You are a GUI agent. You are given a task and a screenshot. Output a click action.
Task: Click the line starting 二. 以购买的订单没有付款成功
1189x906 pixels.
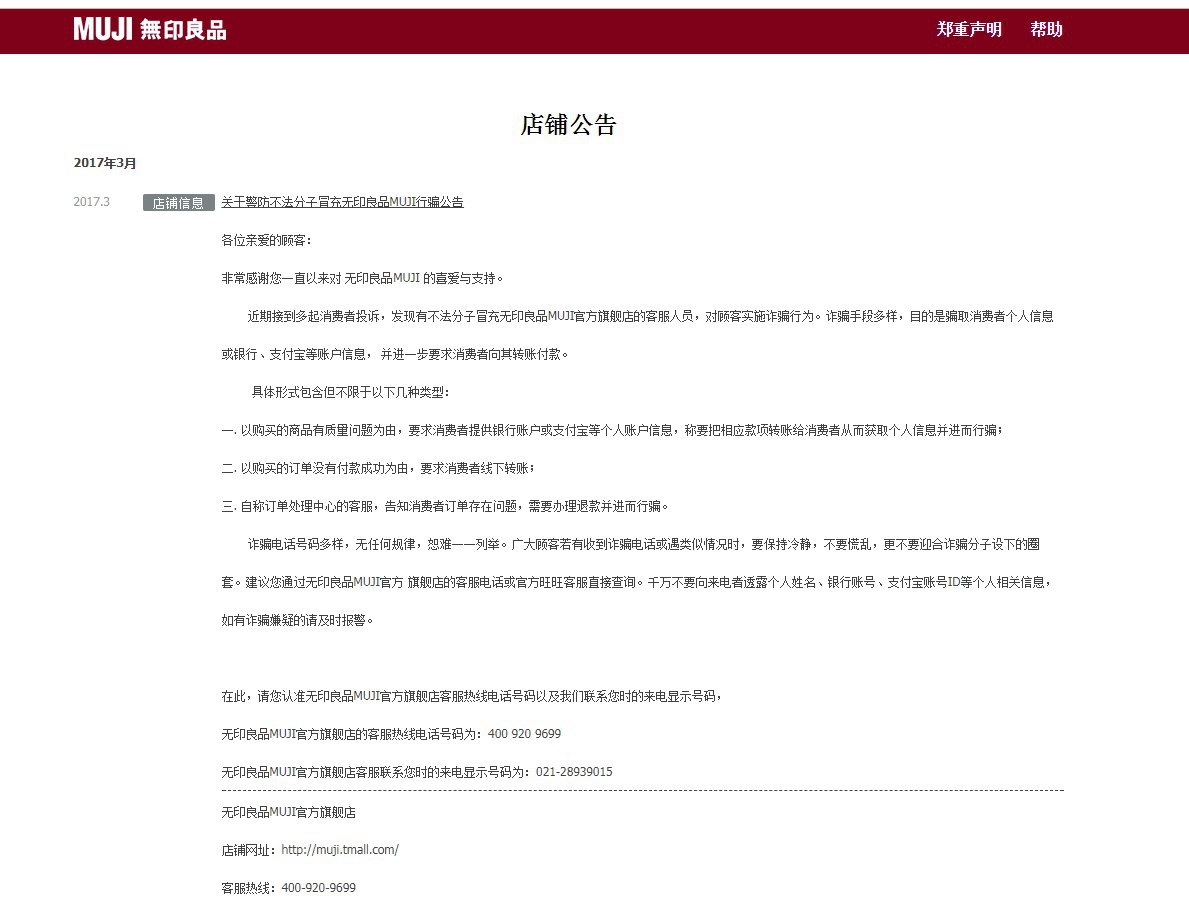pos(378,468)
